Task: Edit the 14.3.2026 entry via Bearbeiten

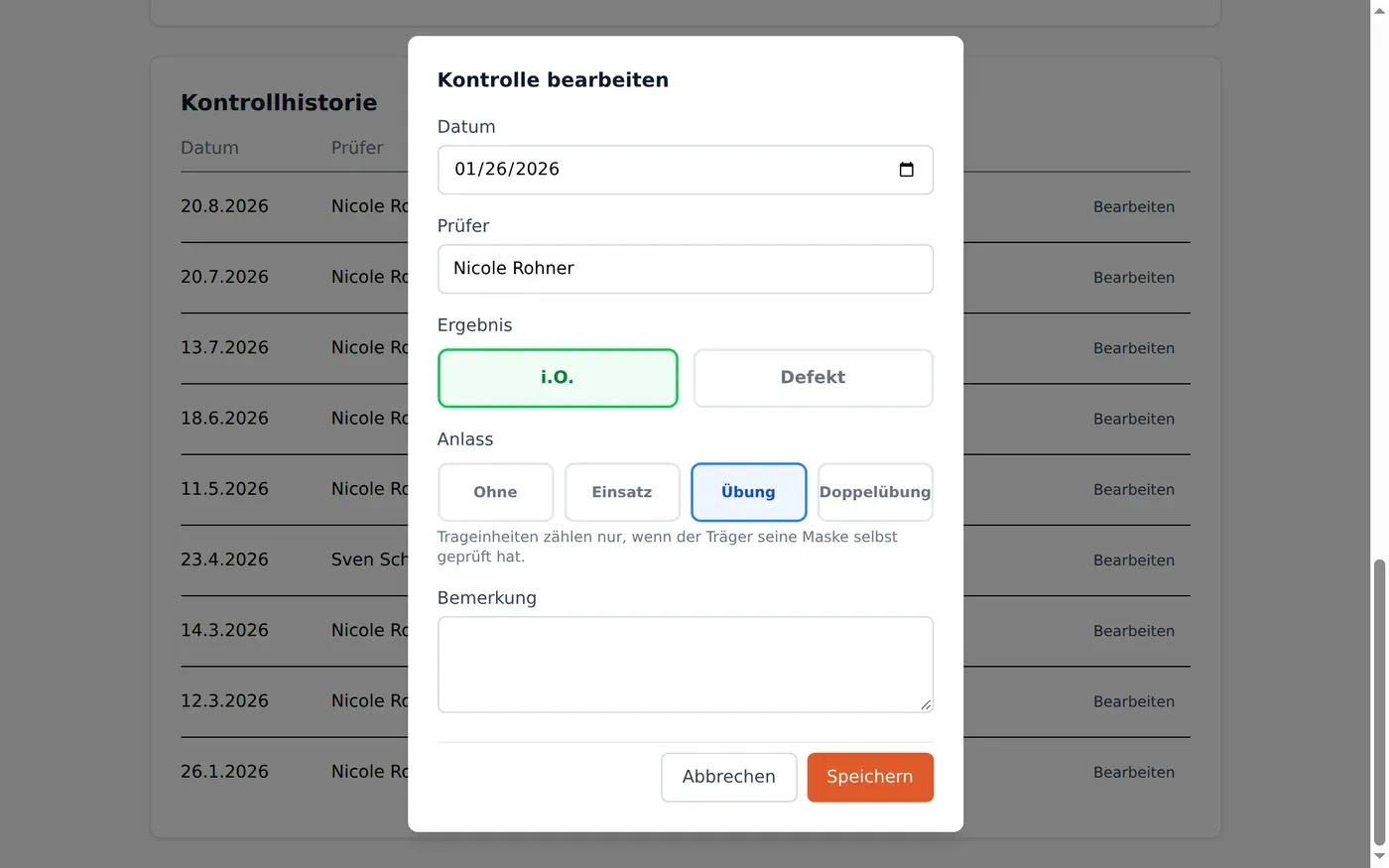Action: pos(1134,631)
